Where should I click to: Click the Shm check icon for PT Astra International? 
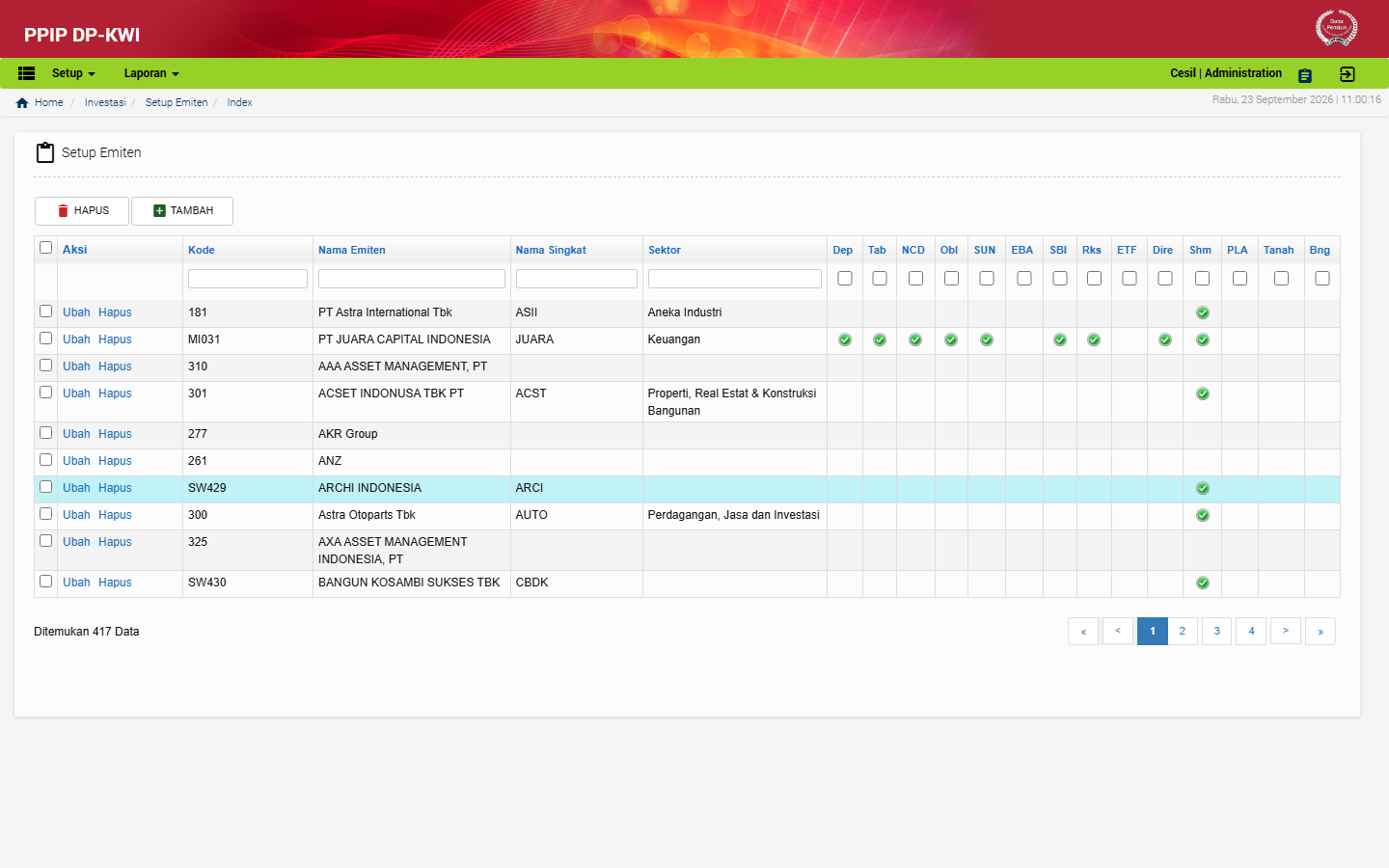(1203, 312)
